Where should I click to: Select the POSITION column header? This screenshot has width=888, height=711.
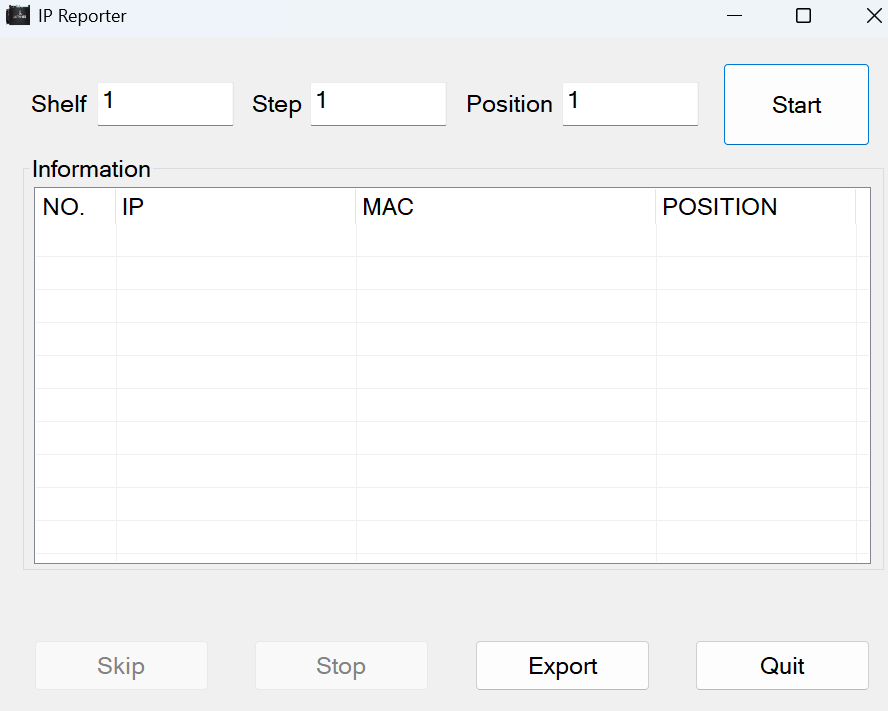tap(755, 207)
